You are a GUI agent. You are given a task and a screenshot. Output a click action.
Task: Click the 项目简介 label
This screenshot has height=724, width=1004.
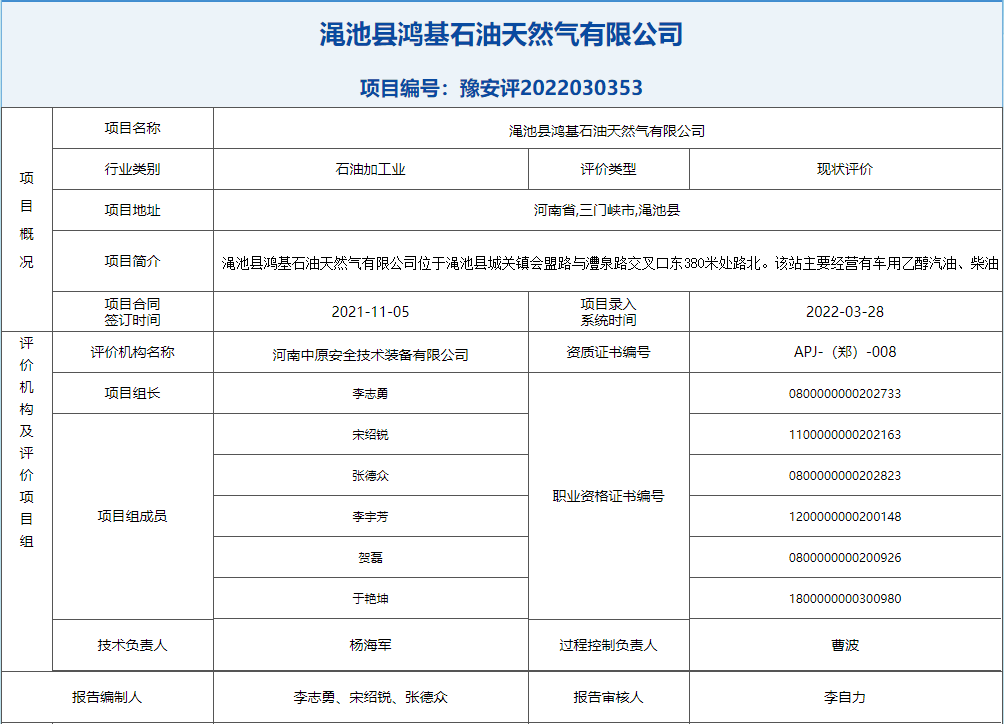click(133, 261)
